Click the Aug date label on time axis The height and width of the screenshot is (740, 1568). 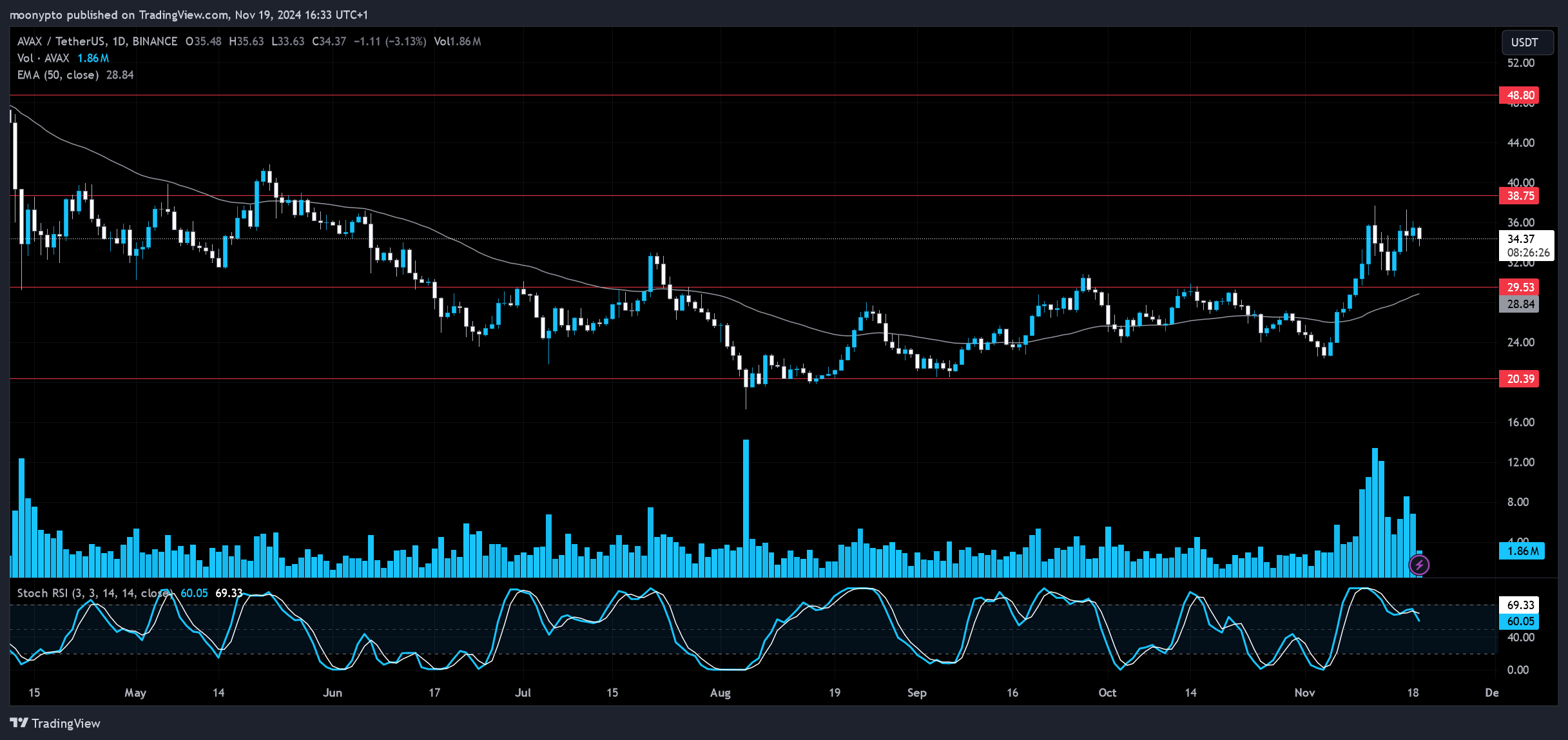pyautogui.click(x=721, y=693)
